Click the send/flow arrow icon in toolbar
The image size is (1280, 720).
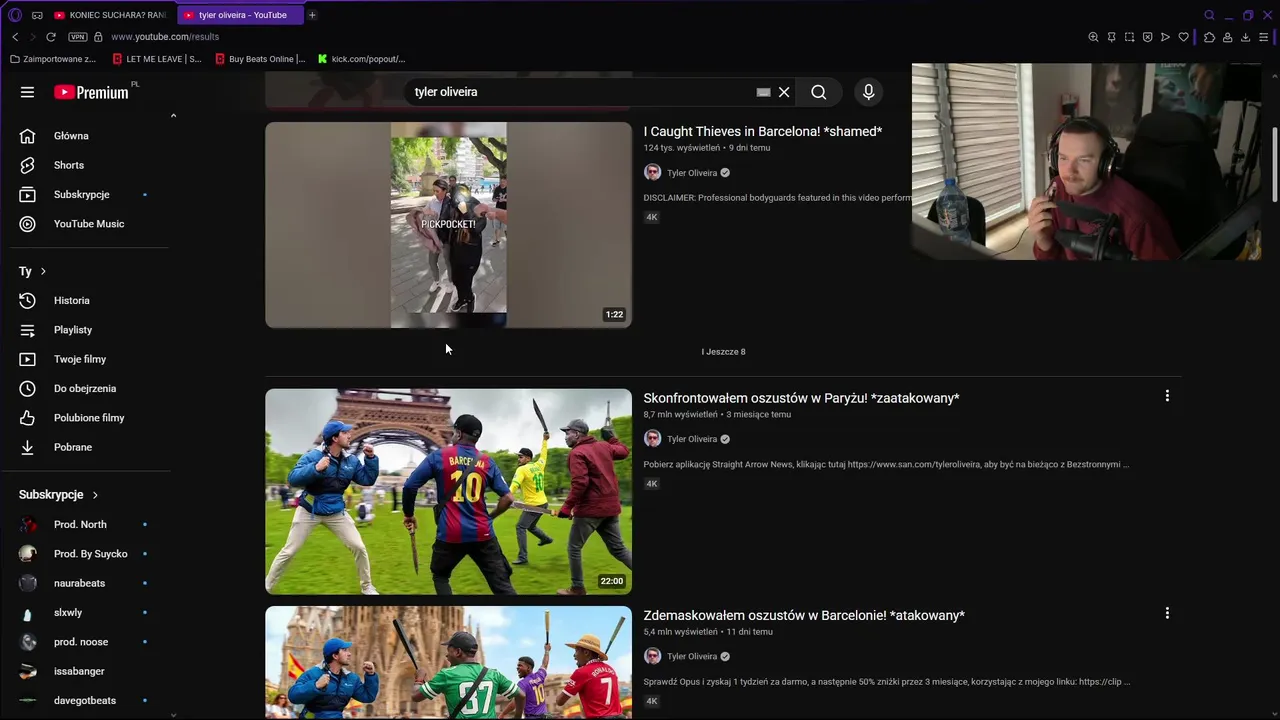click(x=1165, y=37)
